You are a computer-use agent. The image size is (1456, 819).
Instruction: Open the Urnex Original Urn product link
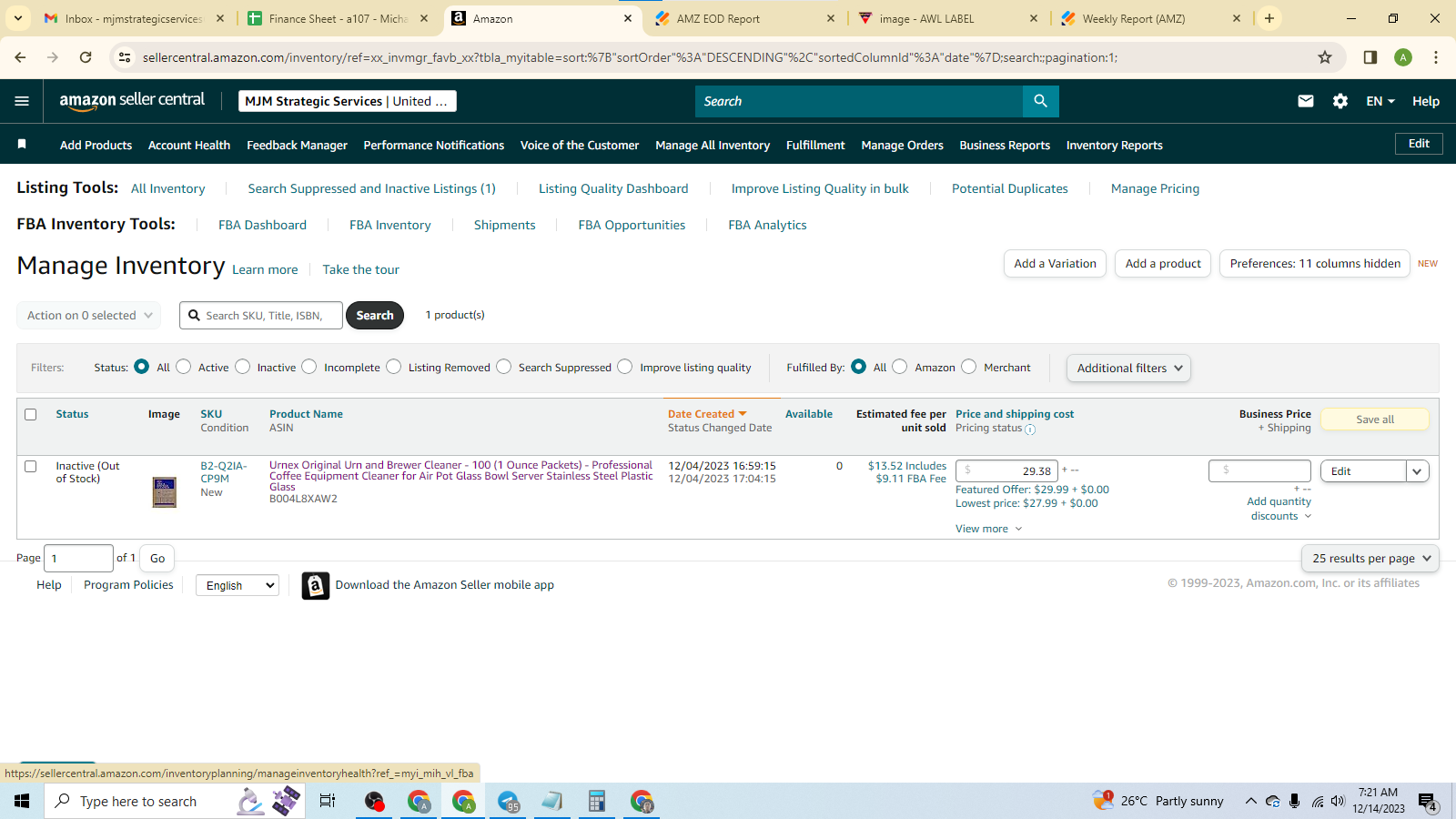(x=461, y=476)
